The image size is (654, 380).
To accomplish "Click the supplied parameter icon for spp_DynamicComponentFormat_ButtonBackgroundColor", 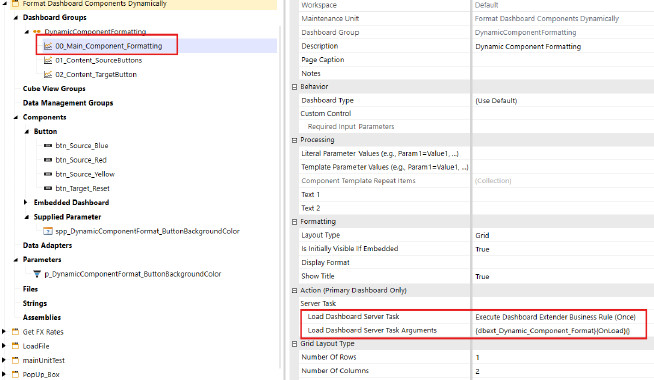I will [48, 231].
